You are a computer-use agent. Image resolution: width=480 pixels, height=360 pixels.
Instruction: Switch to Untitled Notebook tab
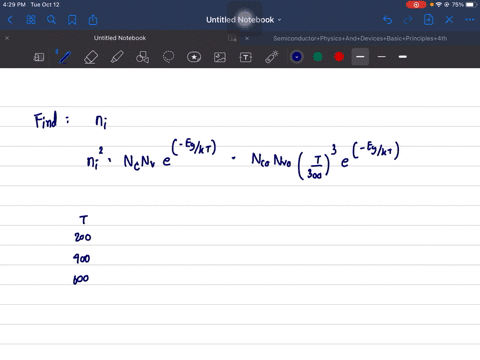coord(120,38)
